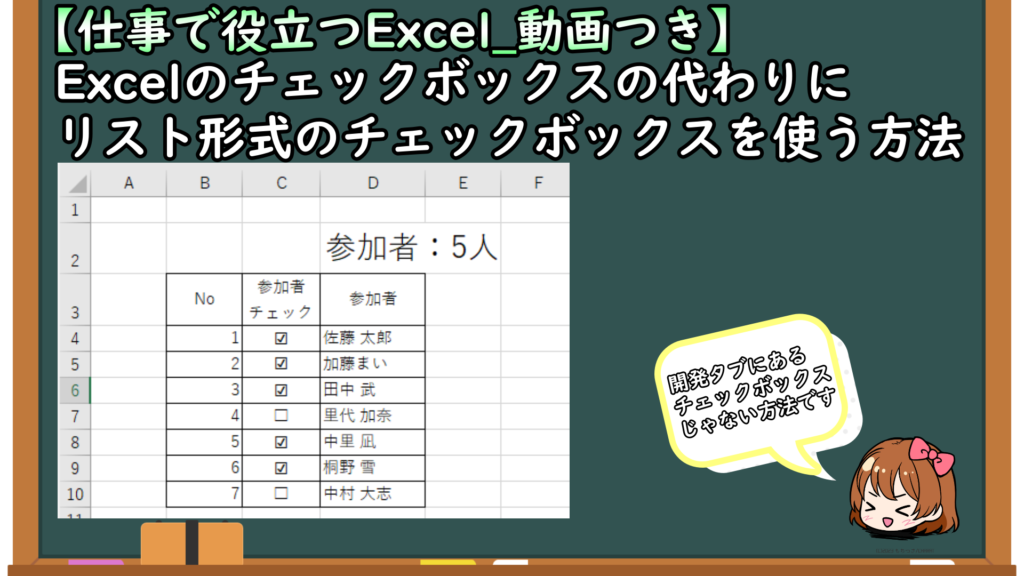Select column header C

[x=281, y=183]
